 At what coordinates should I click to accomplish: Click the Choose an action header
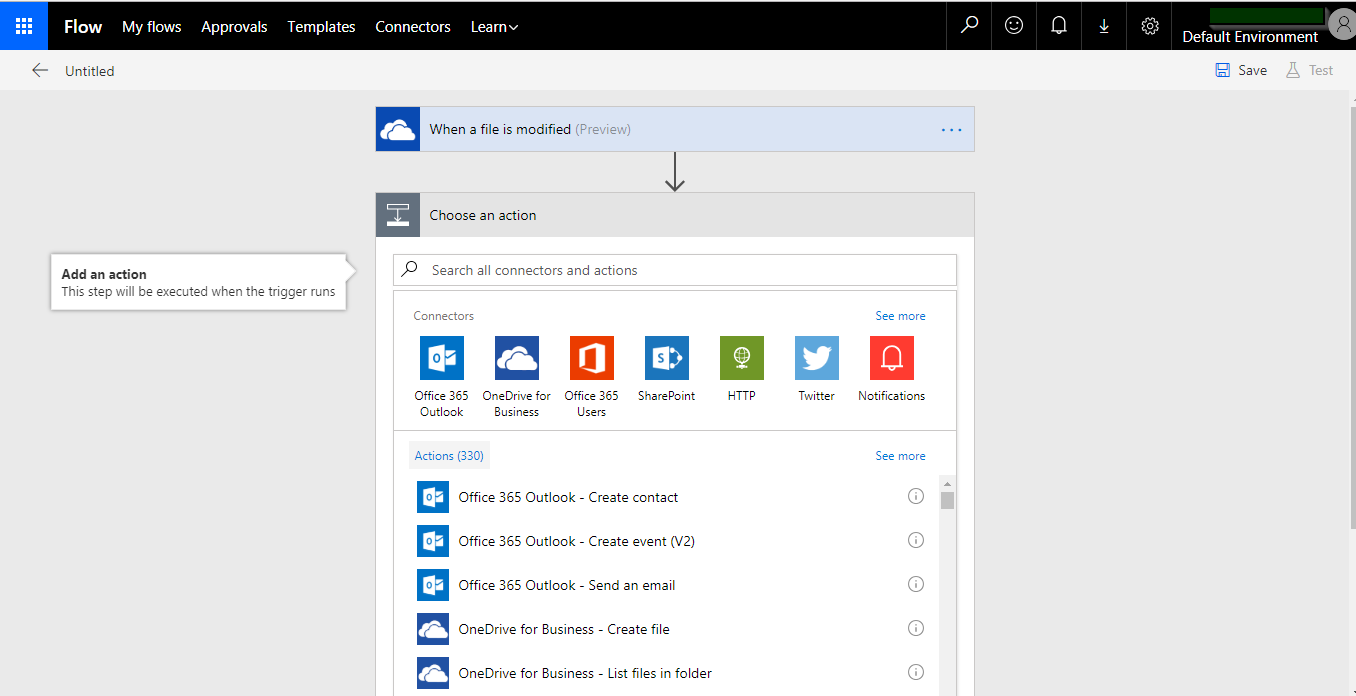tap(675, 215)
